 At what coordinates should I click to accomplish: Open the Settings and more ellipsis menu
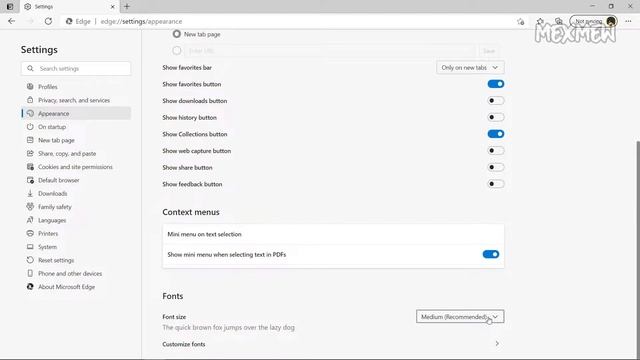(x=628, y=21)
